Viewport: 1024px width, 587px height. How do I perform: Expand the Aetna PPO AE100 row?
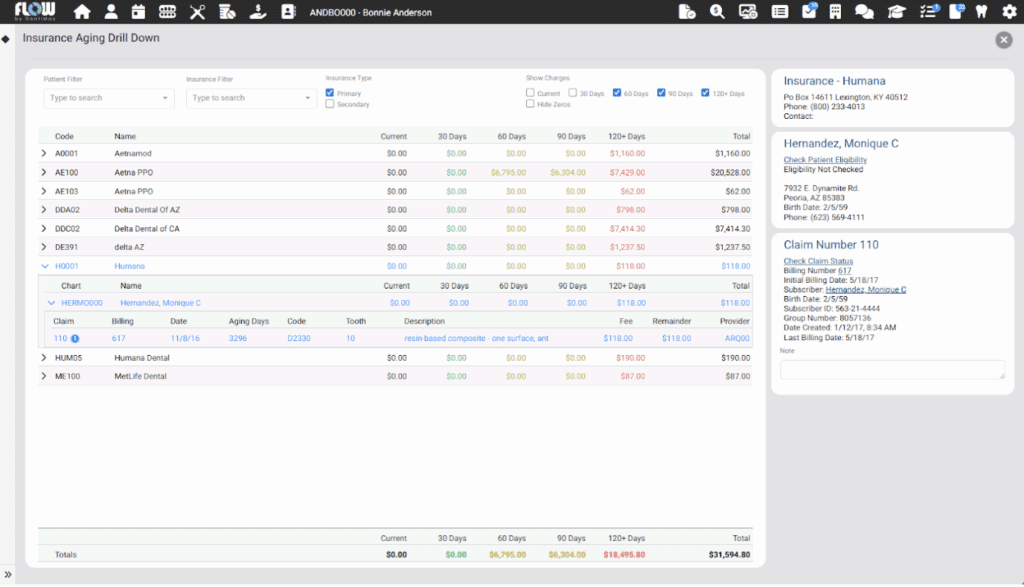click(x=44, y=172)
